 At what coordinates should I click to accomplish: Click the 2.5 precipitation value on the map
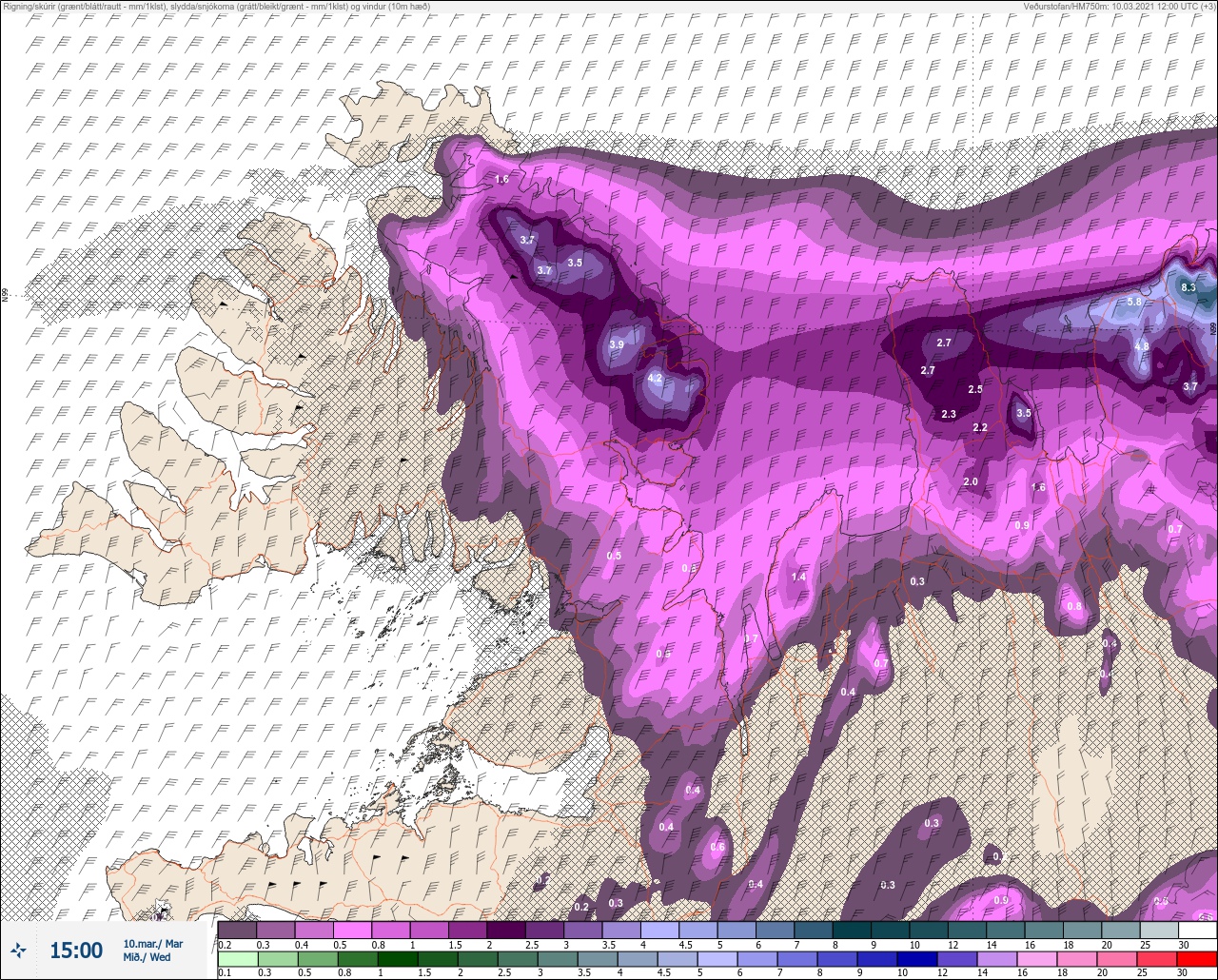coord(975,389)
